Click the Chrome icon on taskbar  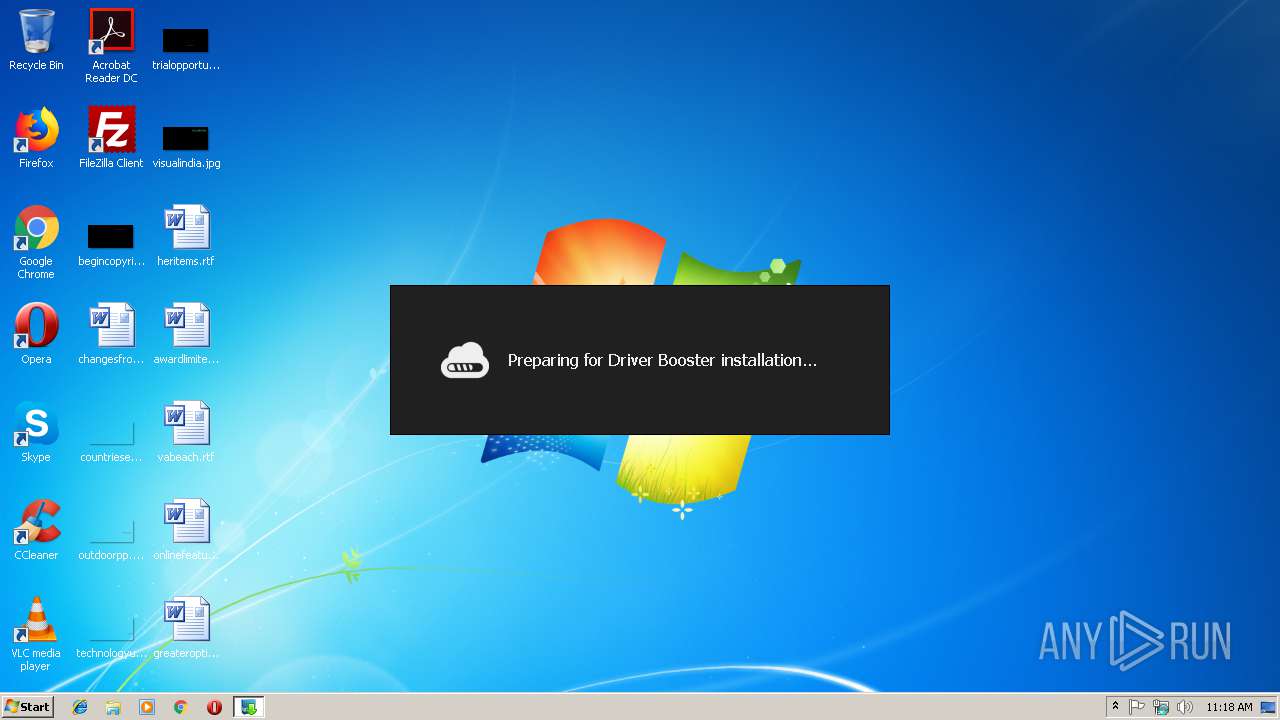181,707
